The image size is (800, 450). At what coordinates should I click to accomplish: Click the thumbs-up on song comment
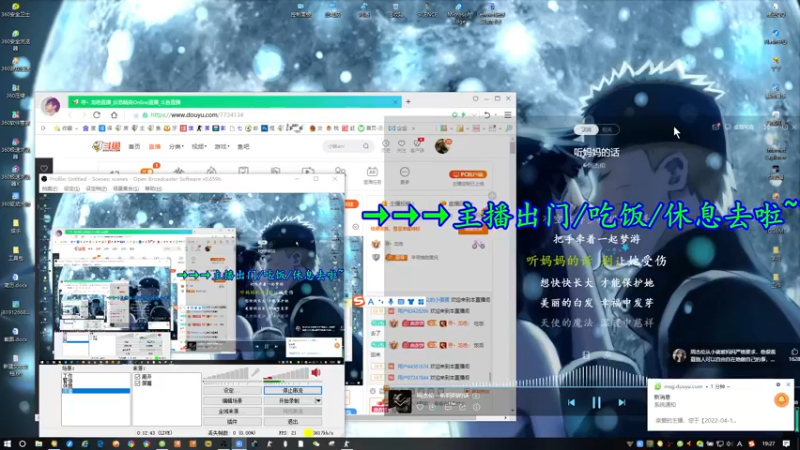tap(794, 352)
